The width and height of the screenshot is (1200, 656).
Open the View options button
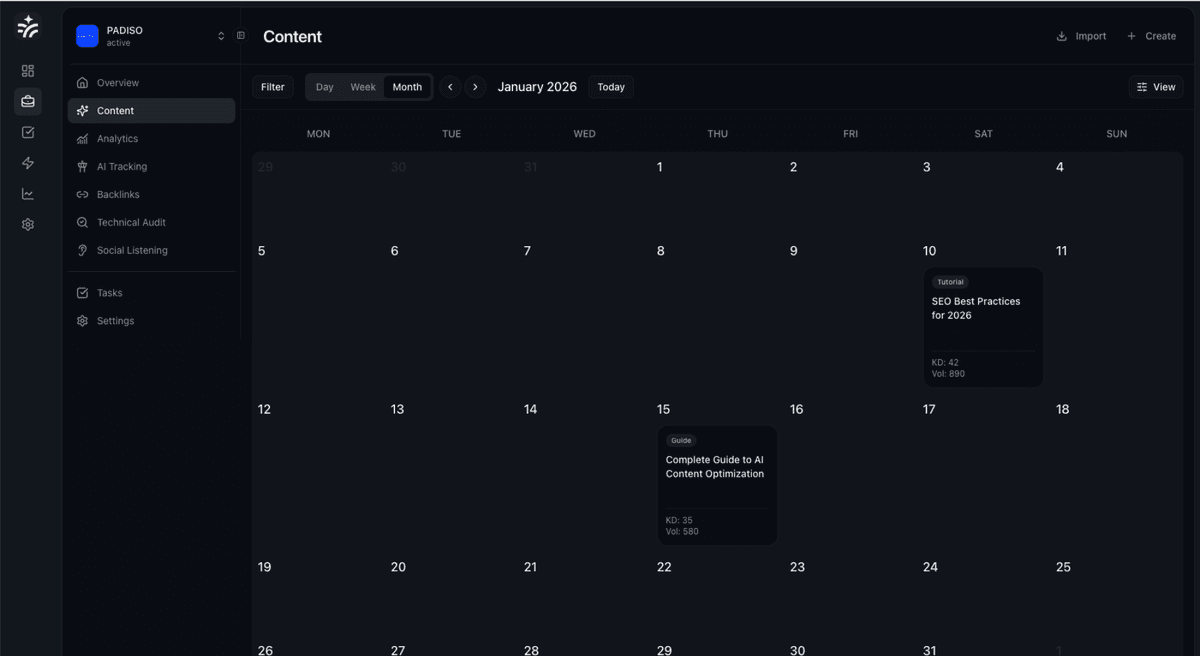click(x=1156, y=87)
